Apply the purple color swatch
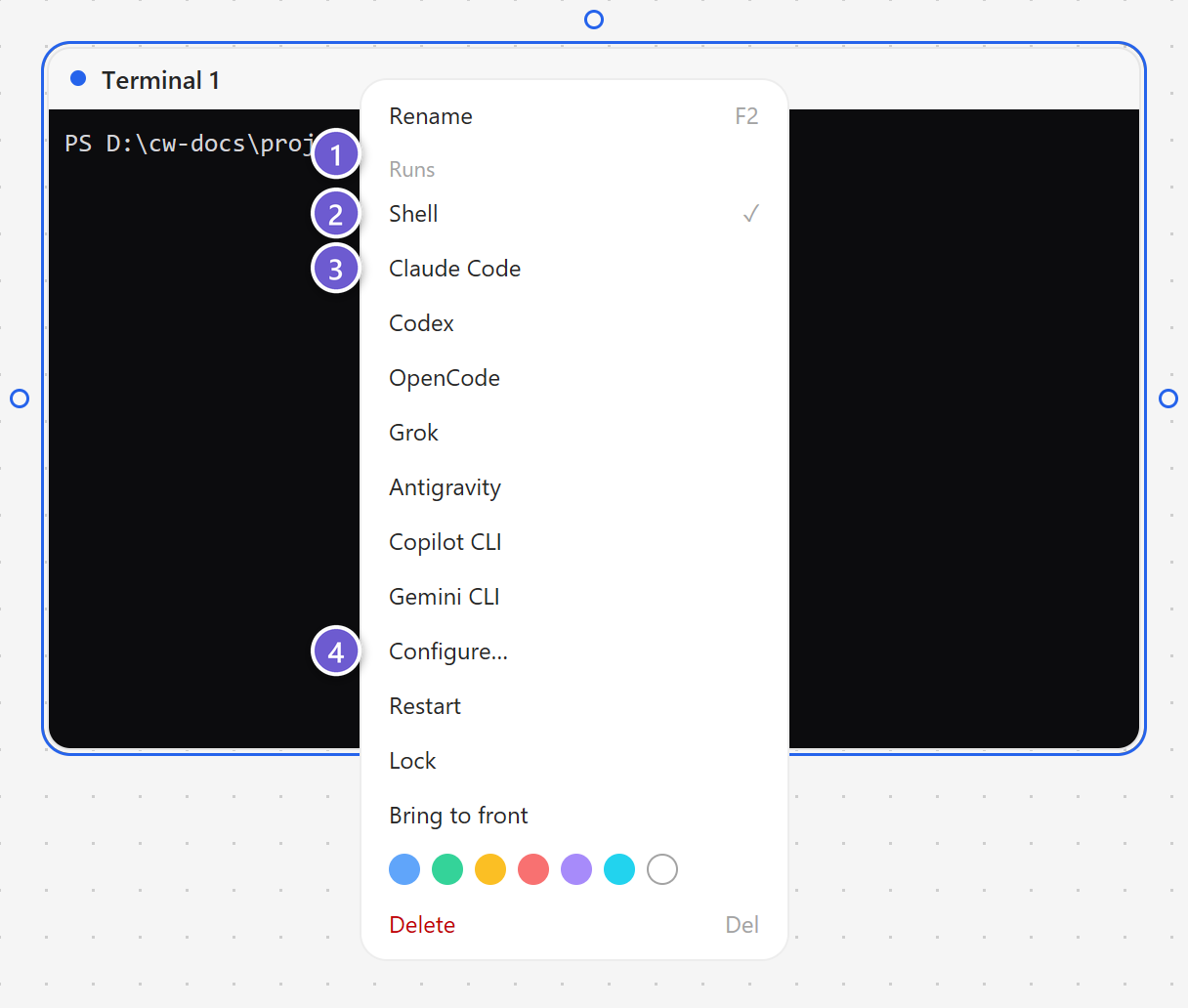The image size is (1188, 1008). [x=576, y=869]
